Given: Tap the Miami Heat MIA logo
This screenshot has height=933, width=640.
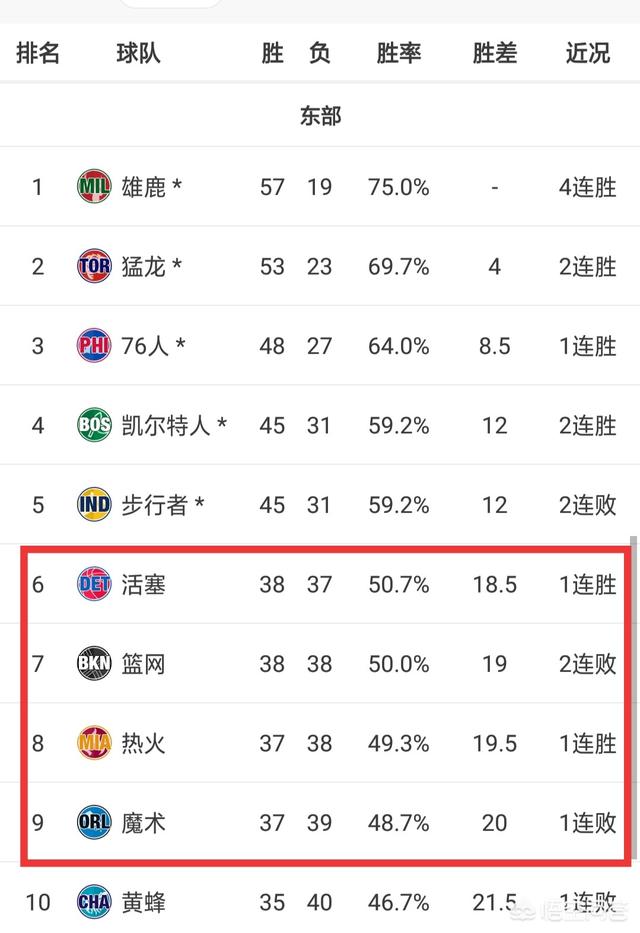Looking at the screenshot, I should [x=94, y=743].
